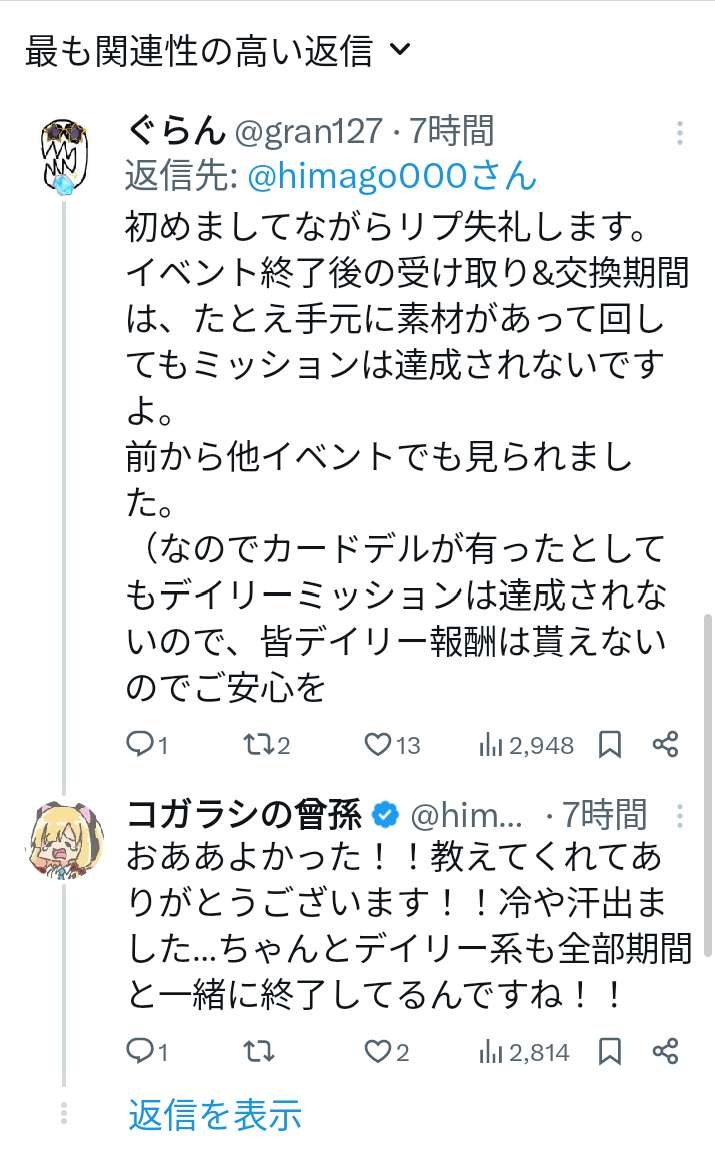Reply to コガラシの曾孫's tweet via comment icon
This screenshot has width=715, height=1162.
click(140, 1051)
